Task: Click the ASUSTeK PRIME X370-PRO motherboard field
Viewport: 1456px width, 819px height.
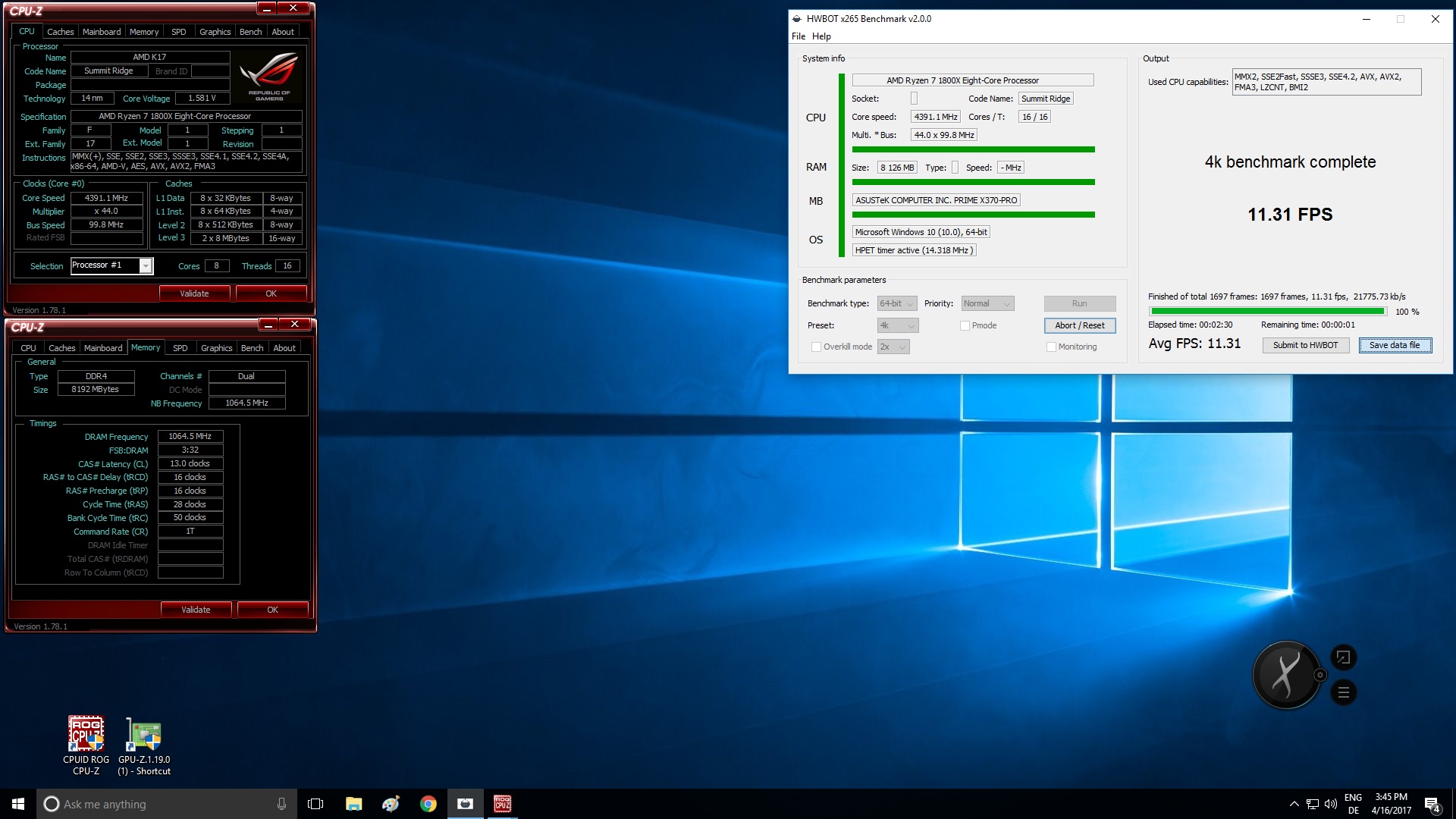Action: (936, 201)
